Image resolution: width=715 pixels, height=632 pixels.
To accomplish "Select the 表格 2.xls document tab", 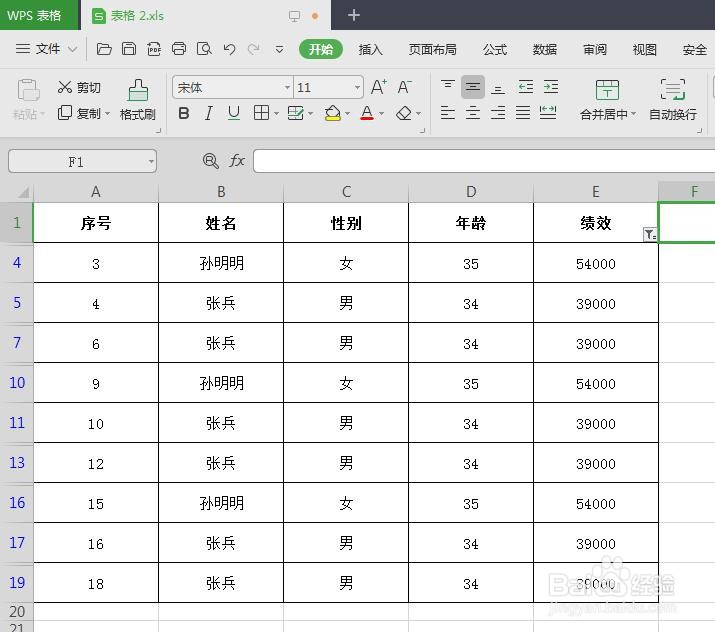I will click(x=205, y=16).
